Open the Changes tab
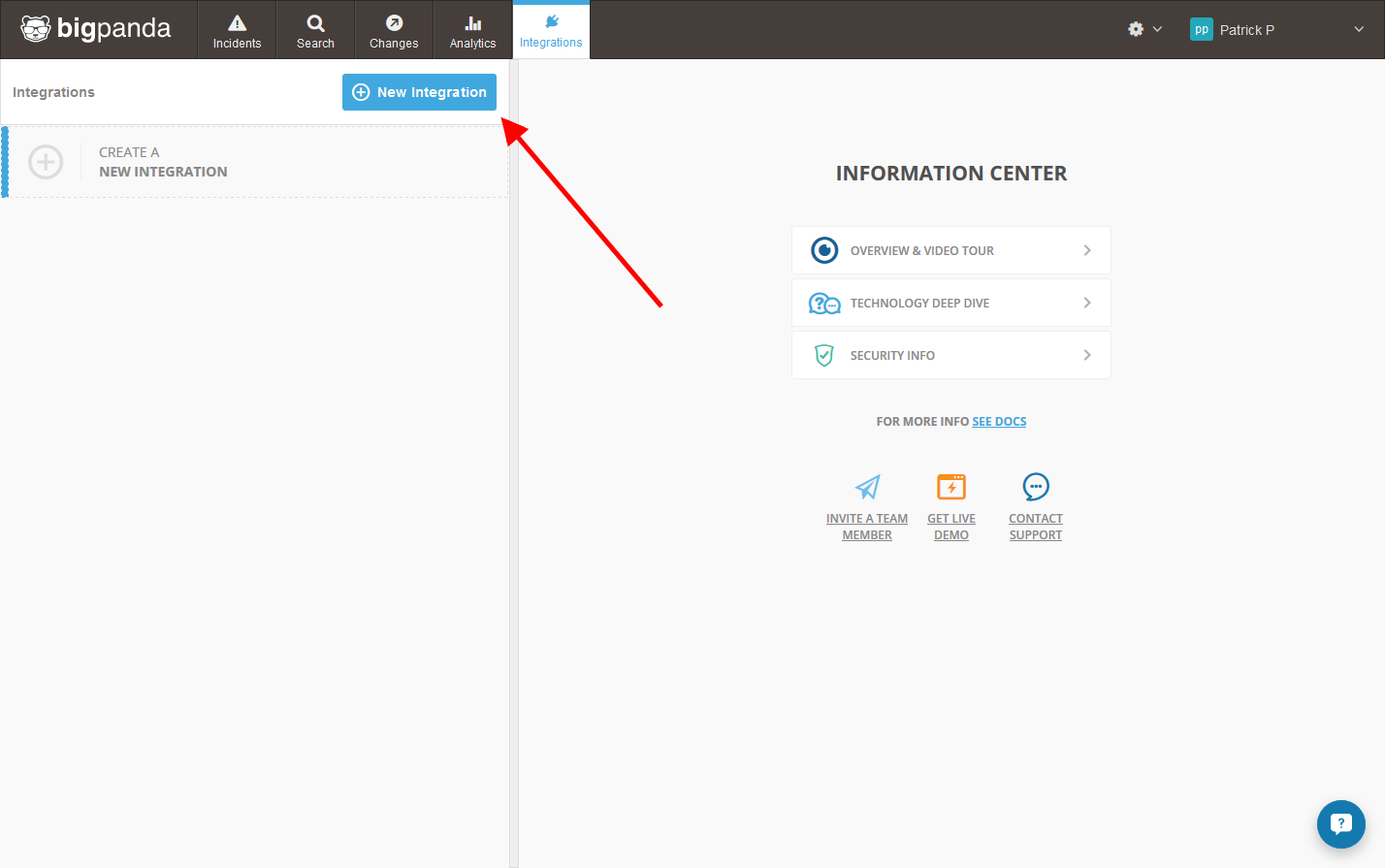Viewport: 1385px width, 868px height. 394,31
